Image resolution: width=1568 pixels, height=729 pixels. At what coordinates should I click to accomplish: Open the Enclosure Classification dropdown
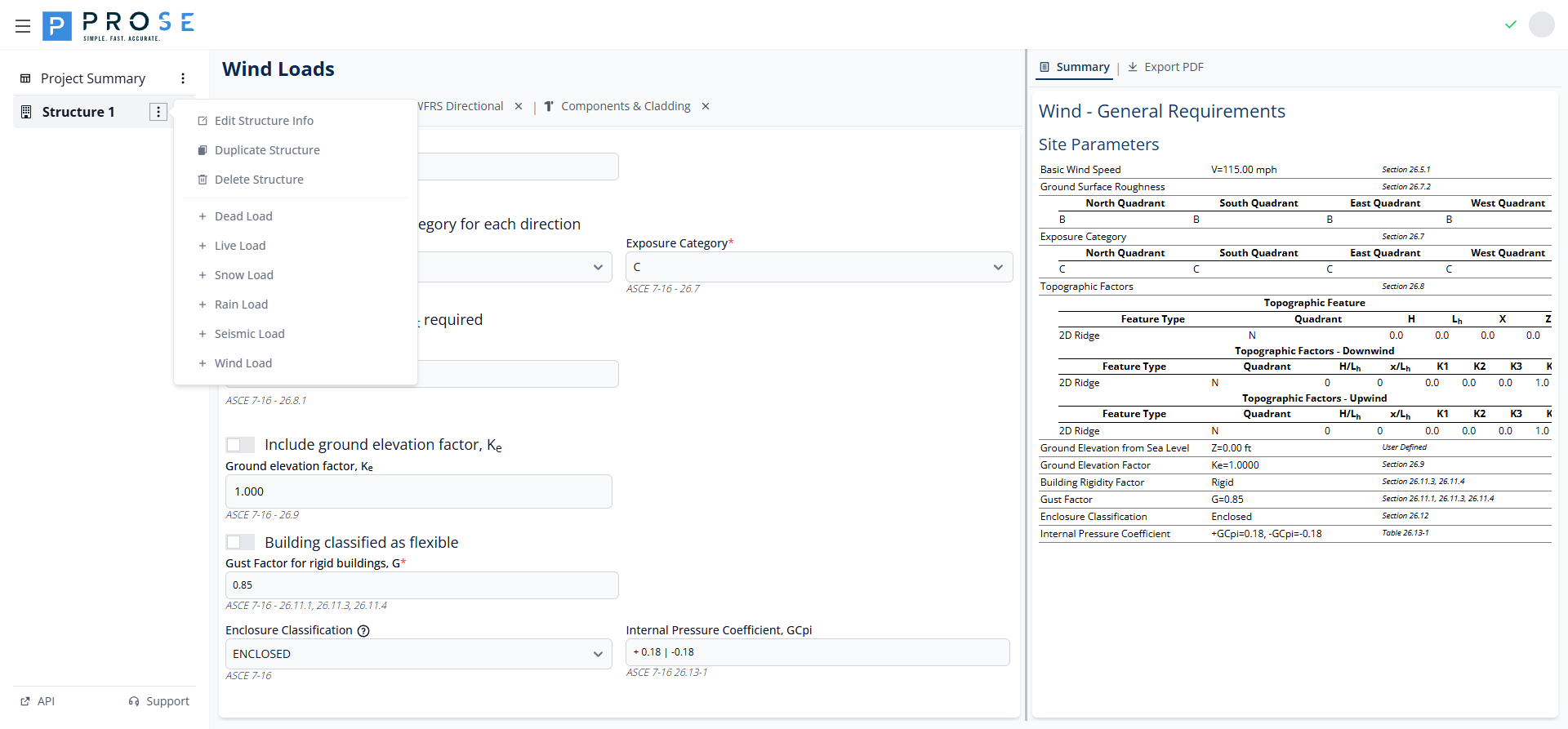coord(418,654)
